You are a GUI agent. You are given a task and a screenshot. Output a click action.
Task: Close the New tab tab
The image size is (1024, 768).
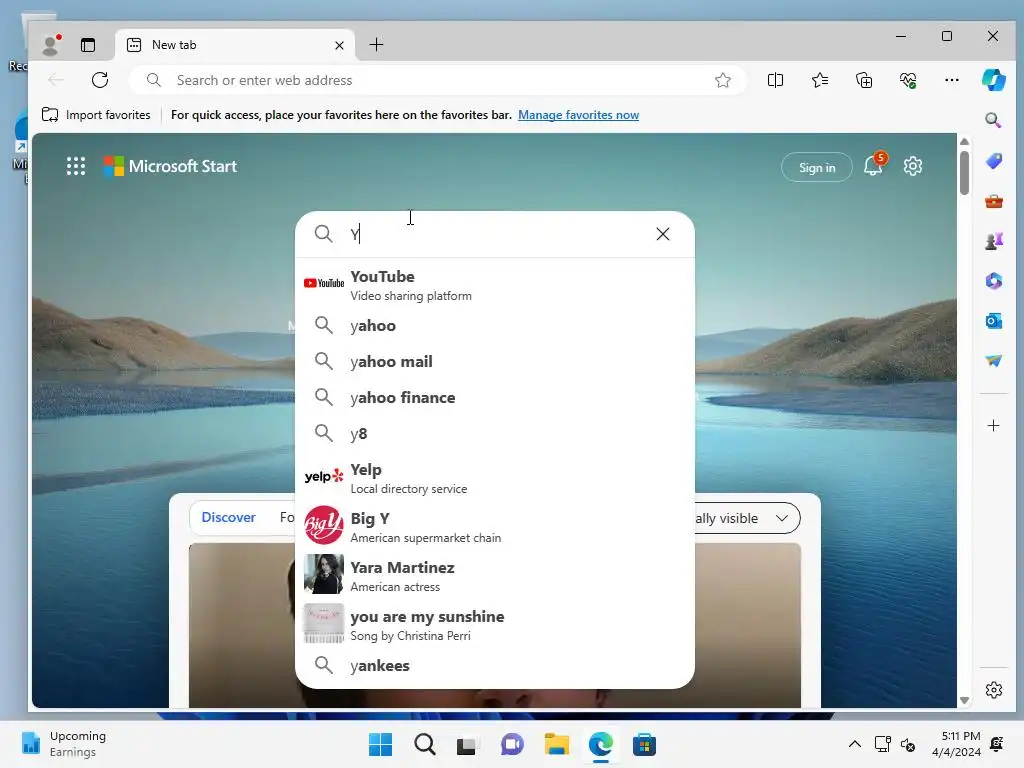[x=339, y=45]
